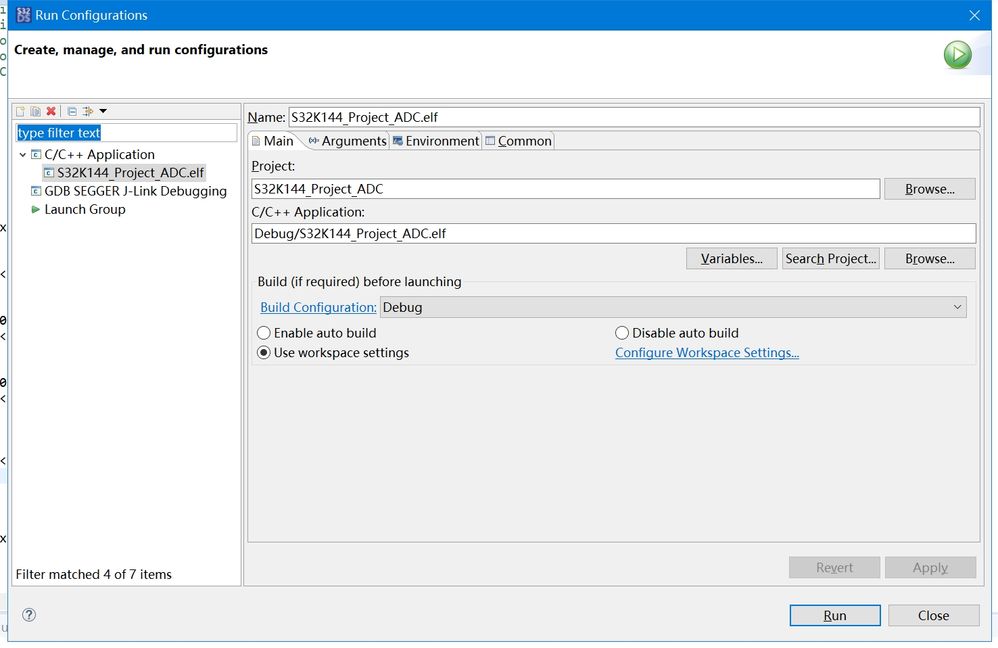The width and height of the screenshot is (998, 648).
Task: Click the Run button
Action: tap(835, 616)
